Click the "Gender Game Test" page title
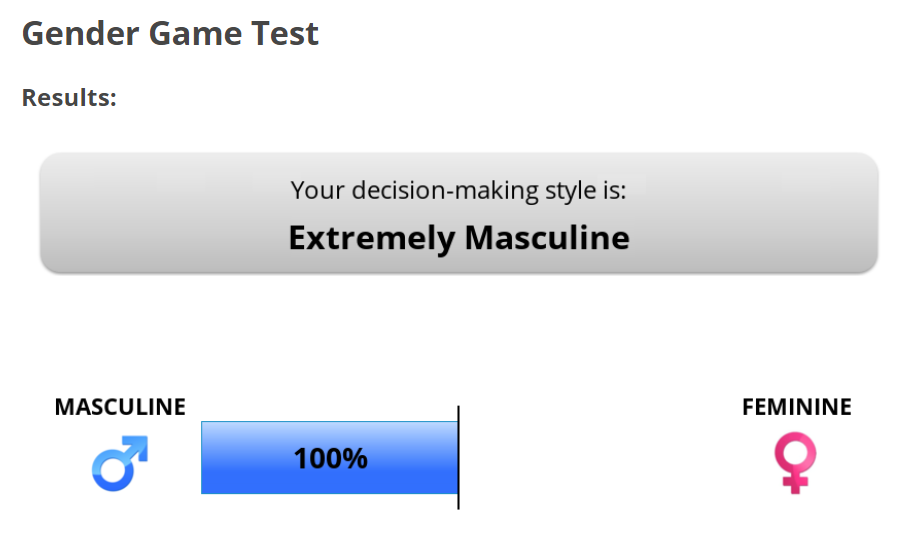Image resolution: width=919 pixels, height=545 pixels. (170, 33)
